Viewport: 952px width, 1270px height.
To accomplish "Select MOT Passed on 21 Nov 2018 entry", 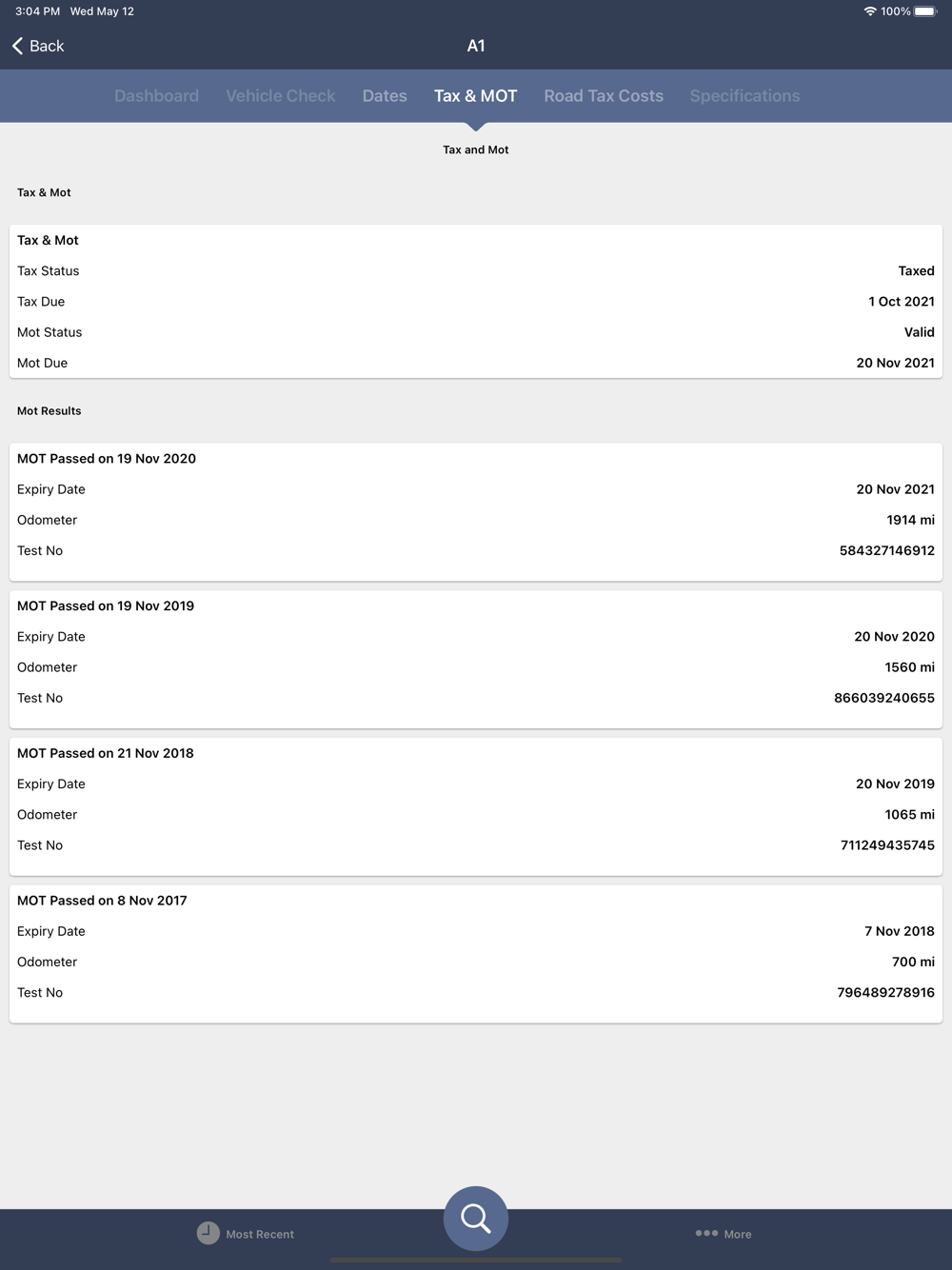I will (476, 806).
